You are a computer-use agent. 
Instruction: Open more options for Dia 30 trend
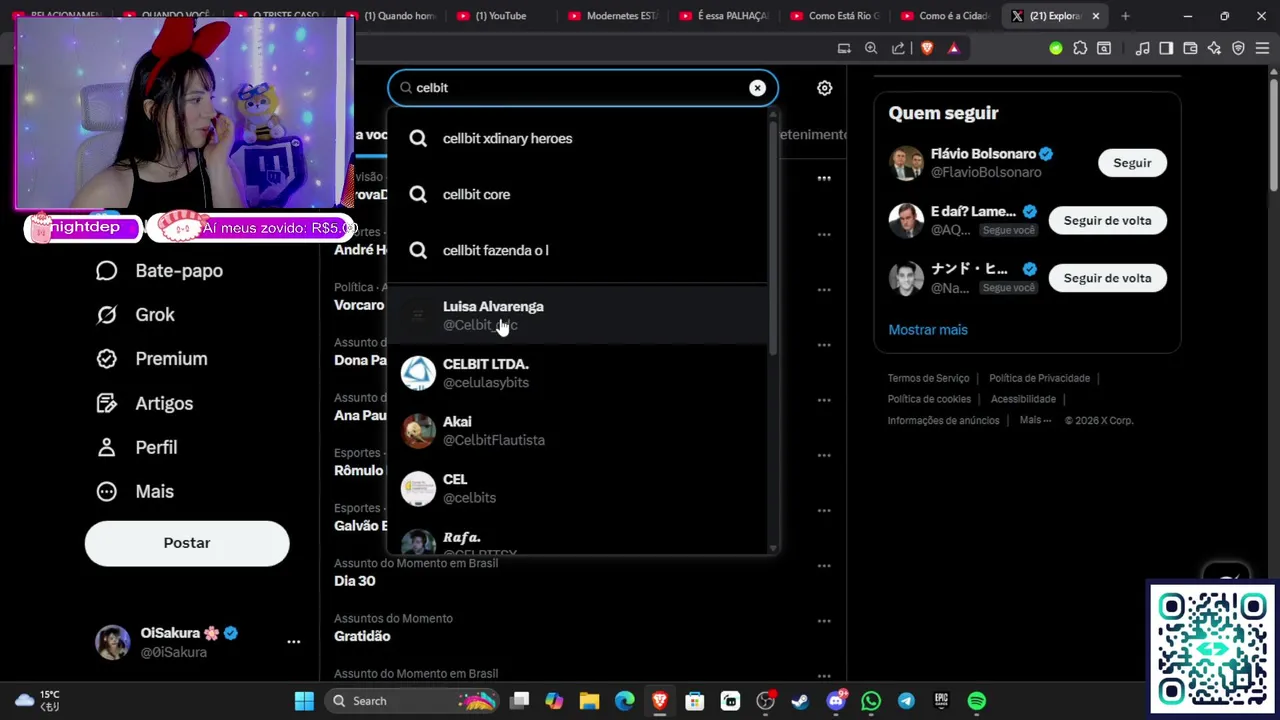[x=824, y=565]
